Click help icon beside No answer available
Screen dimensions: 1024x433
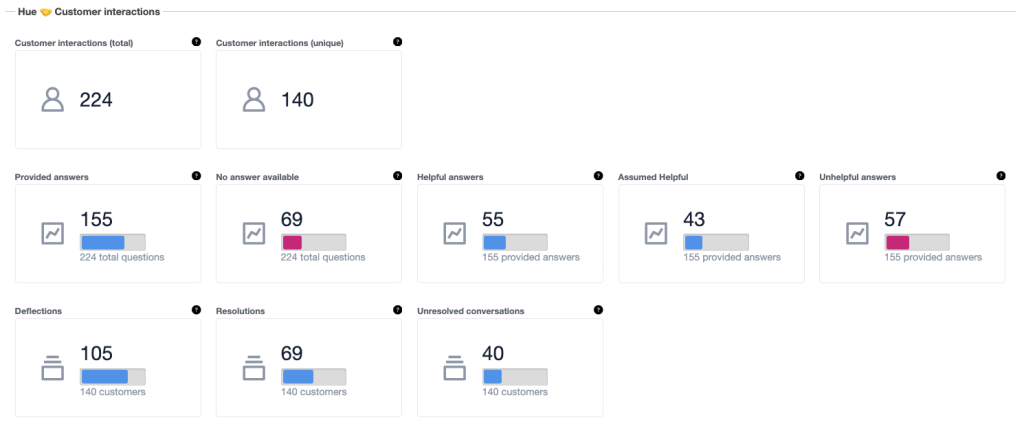coord(397,176)
